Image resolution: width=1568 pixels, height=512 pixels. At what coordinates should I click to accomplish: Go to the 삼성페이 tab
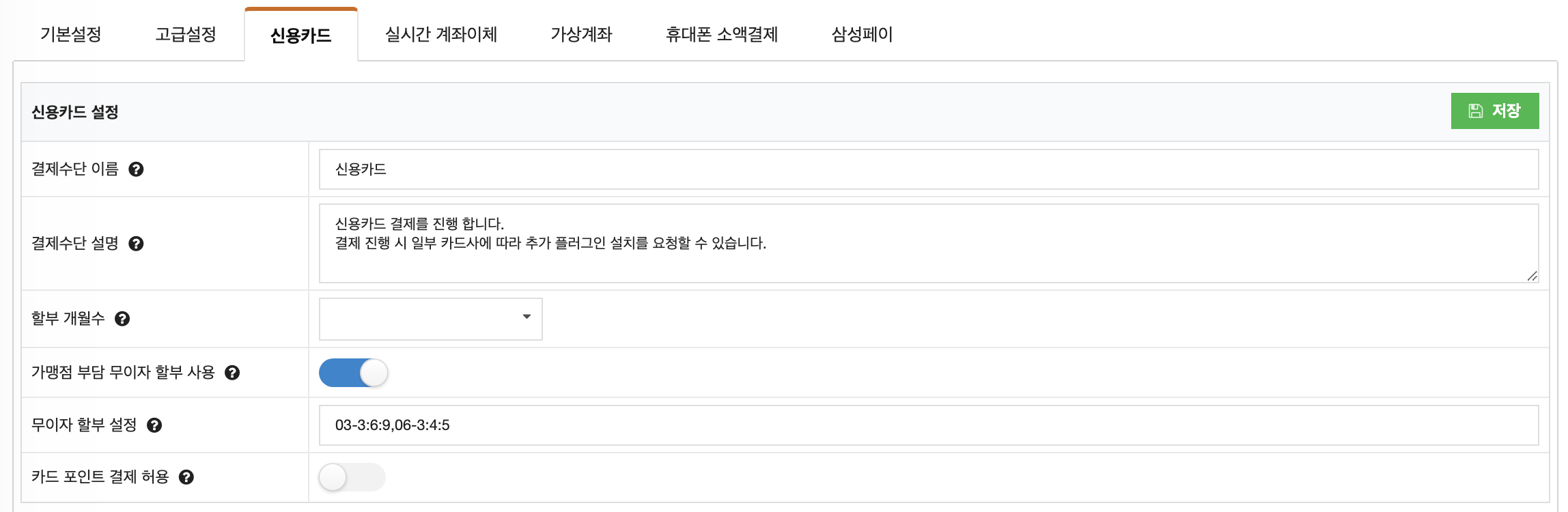click(x=863, y=34)
